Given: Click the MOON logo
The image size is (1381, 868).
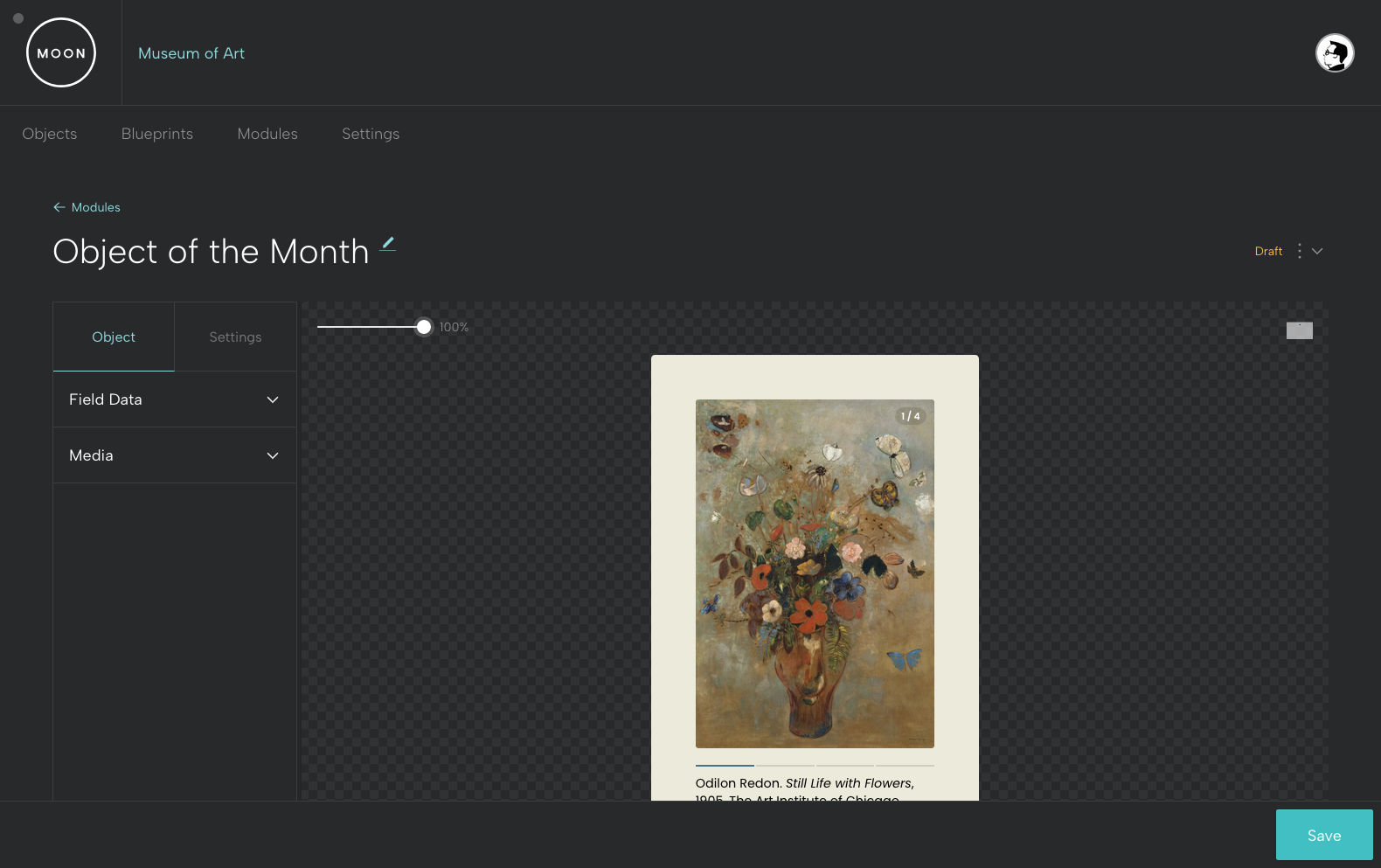Looking at the screenshot, I should [61, 52].
